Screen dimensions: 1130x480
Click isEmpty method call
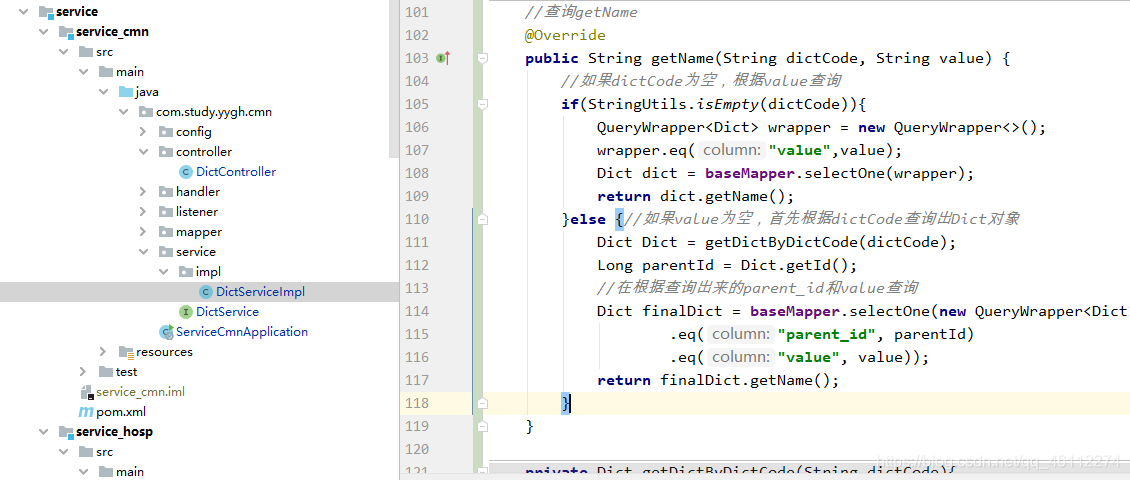point(726,105)
